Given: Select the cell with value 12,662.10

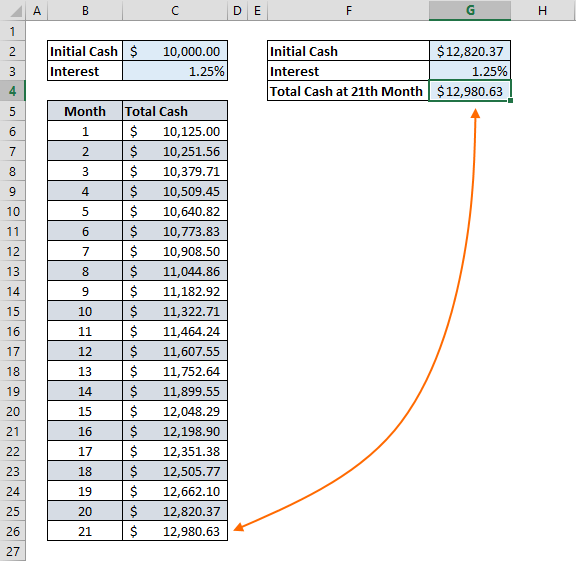Looking at the screenshot, I should coord(175,491).
